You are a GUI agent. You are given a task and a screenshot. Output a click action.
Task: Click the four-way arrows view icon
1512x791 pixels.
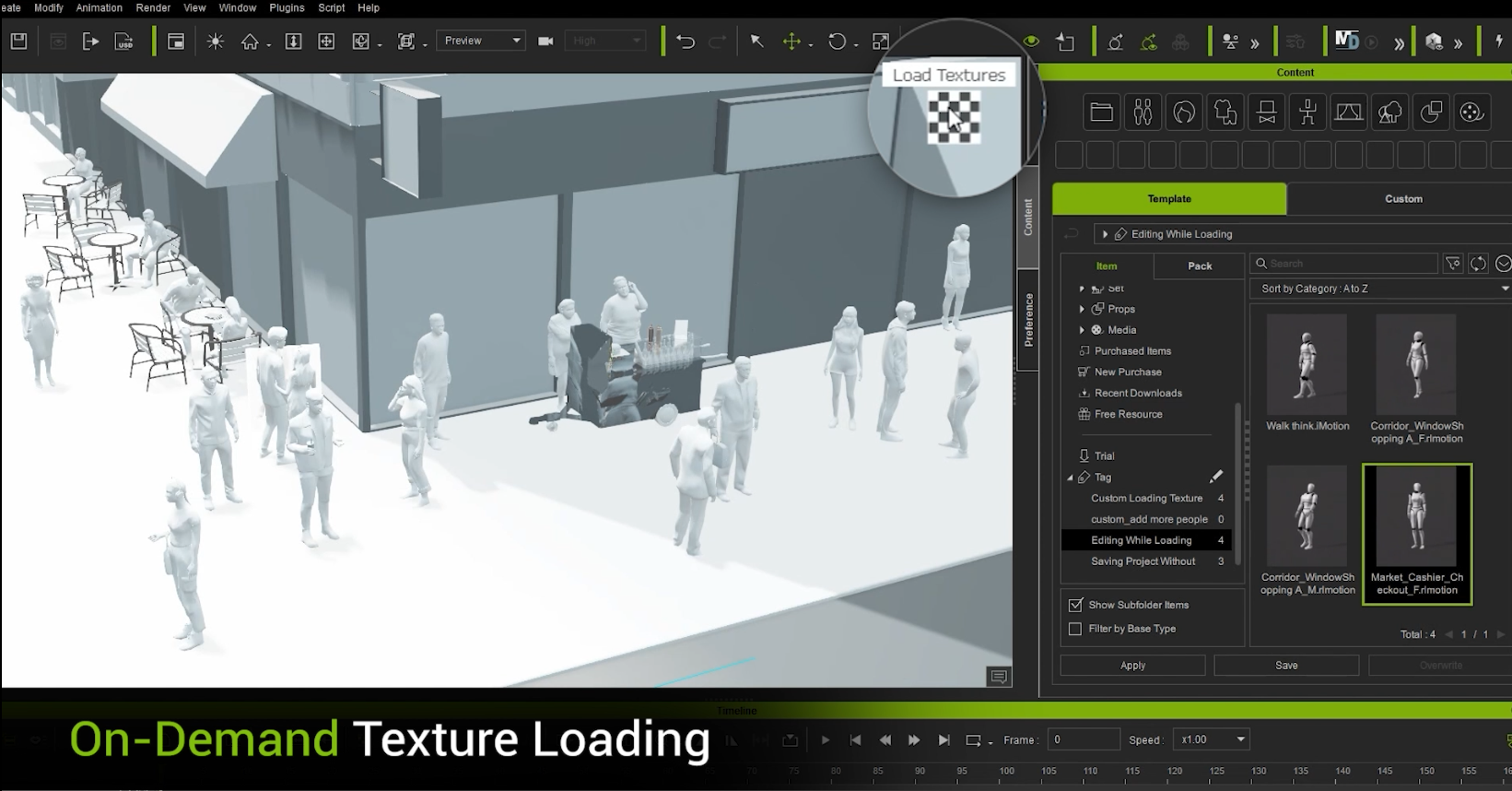tap(326, 41)
